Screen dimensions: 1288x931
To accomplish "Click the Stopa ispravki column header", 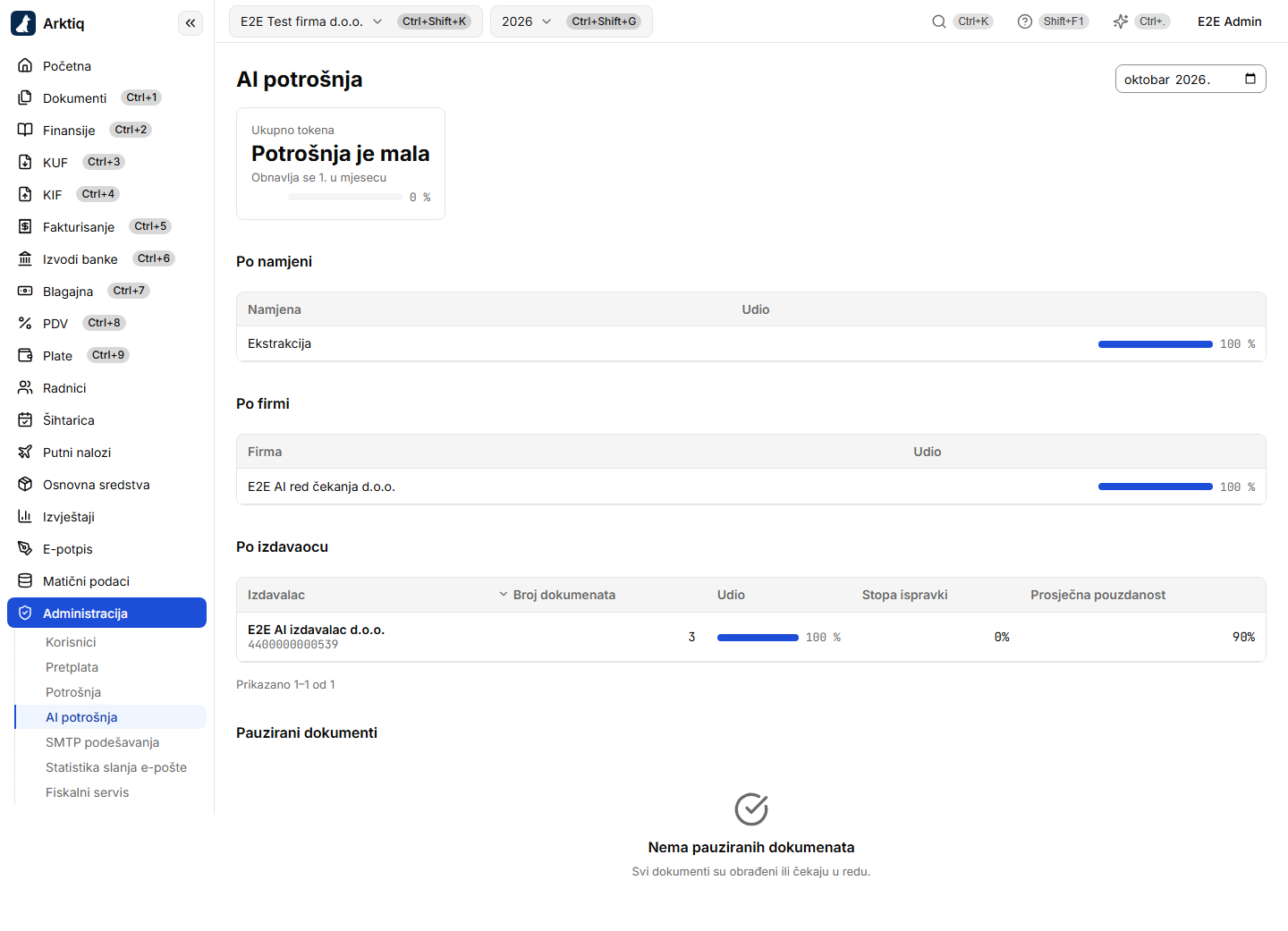I will (904, 595).
